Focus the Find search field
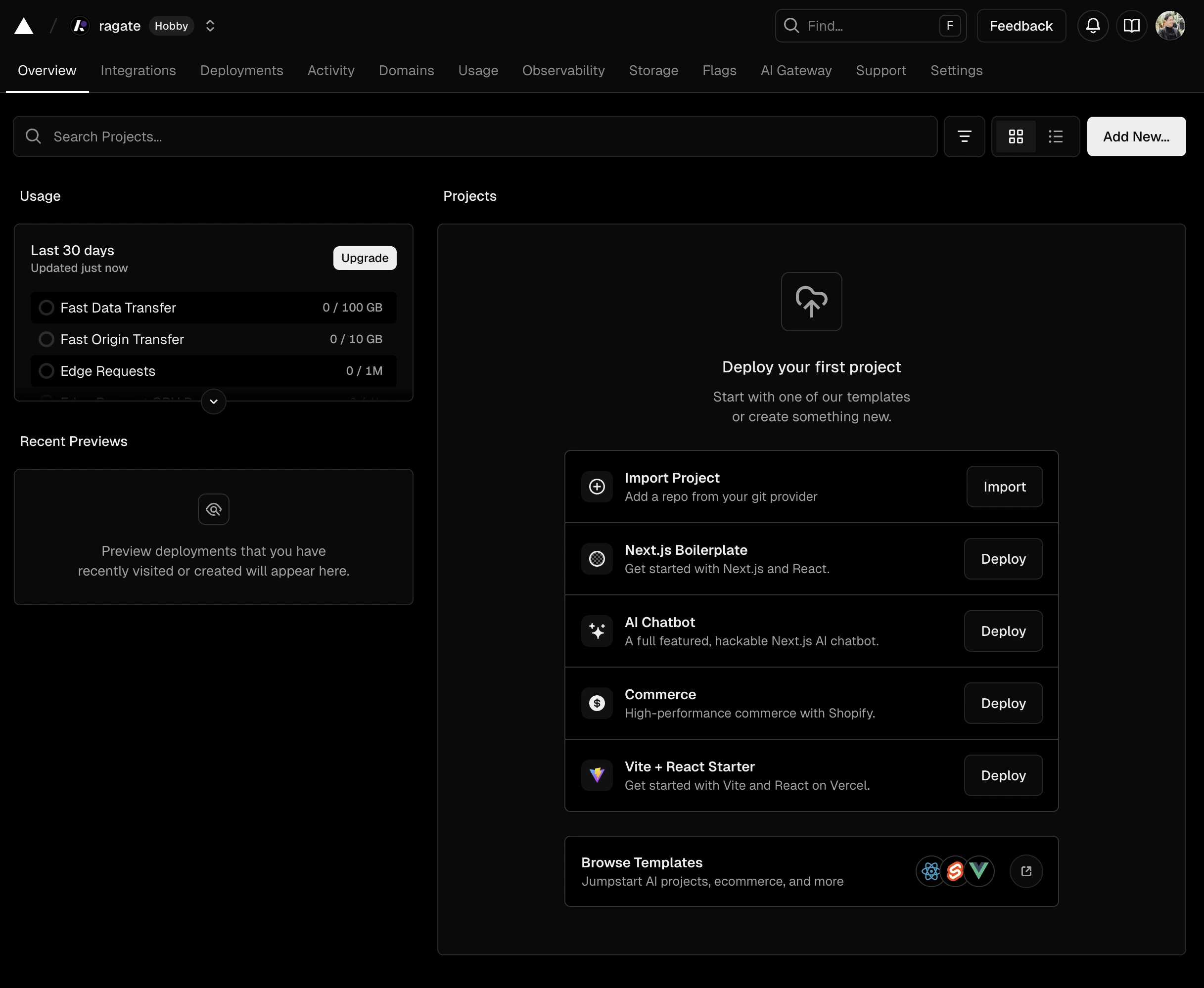The height and width of the screenshot is (988, 1204). point(871,26)
